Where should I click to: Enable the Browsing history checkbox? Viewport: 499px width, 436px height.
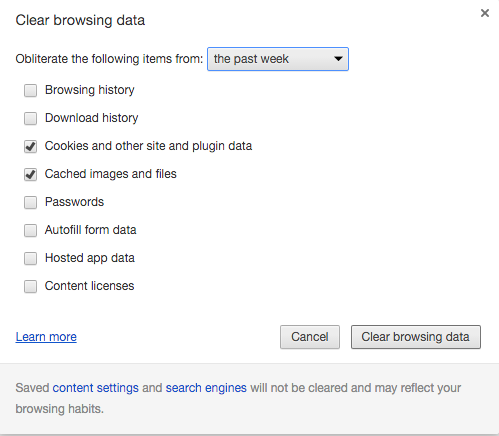[30, 90]
